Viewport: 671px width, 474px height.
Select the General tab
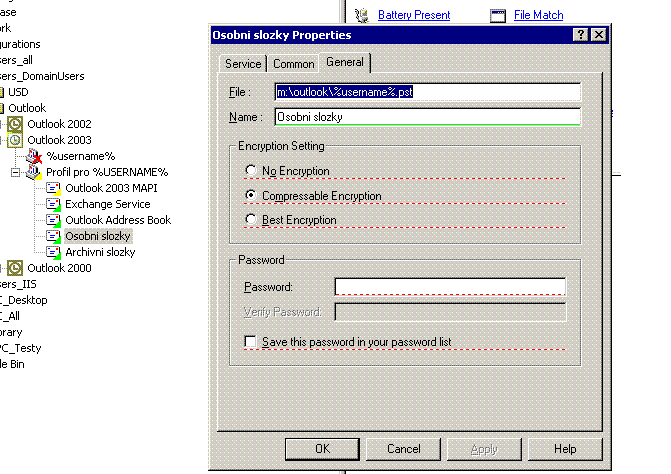click(x=345, y=62)
